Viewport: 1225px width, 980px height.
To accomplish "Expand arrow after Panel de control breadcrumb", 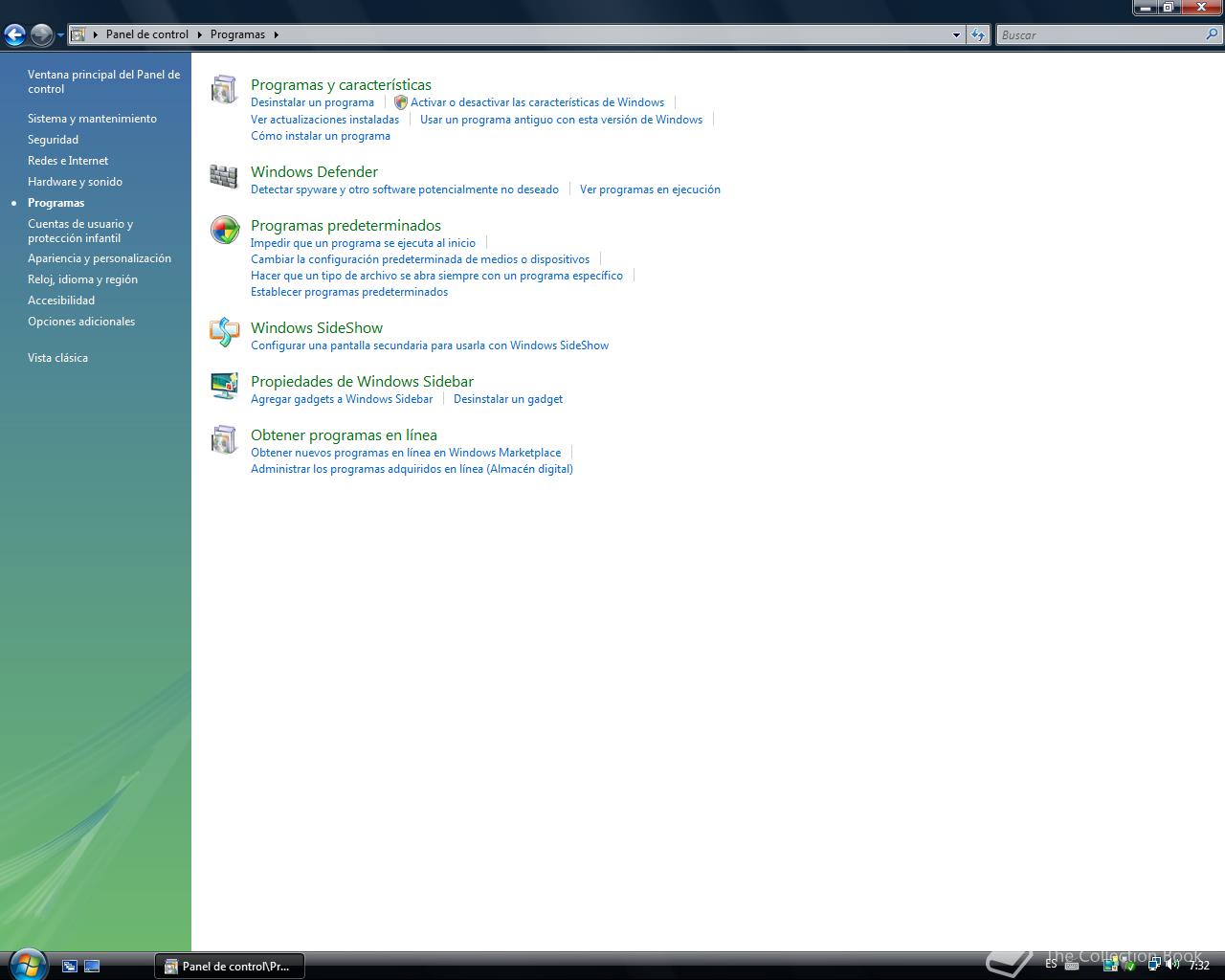I will pos(200,34).
